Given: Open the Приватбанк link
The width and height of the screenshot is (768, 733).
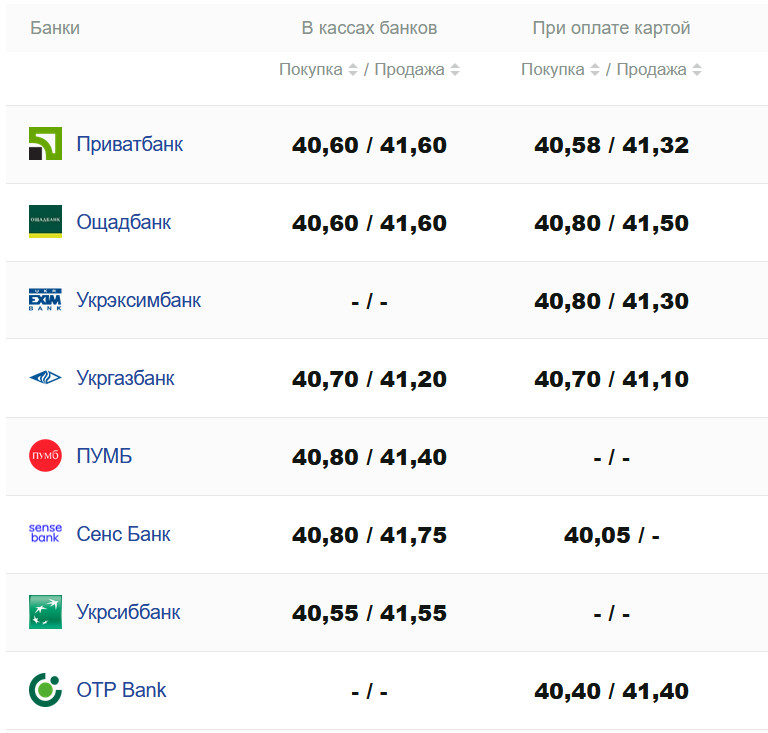Looking at the screenshot, I should click(x=130, y=144).
